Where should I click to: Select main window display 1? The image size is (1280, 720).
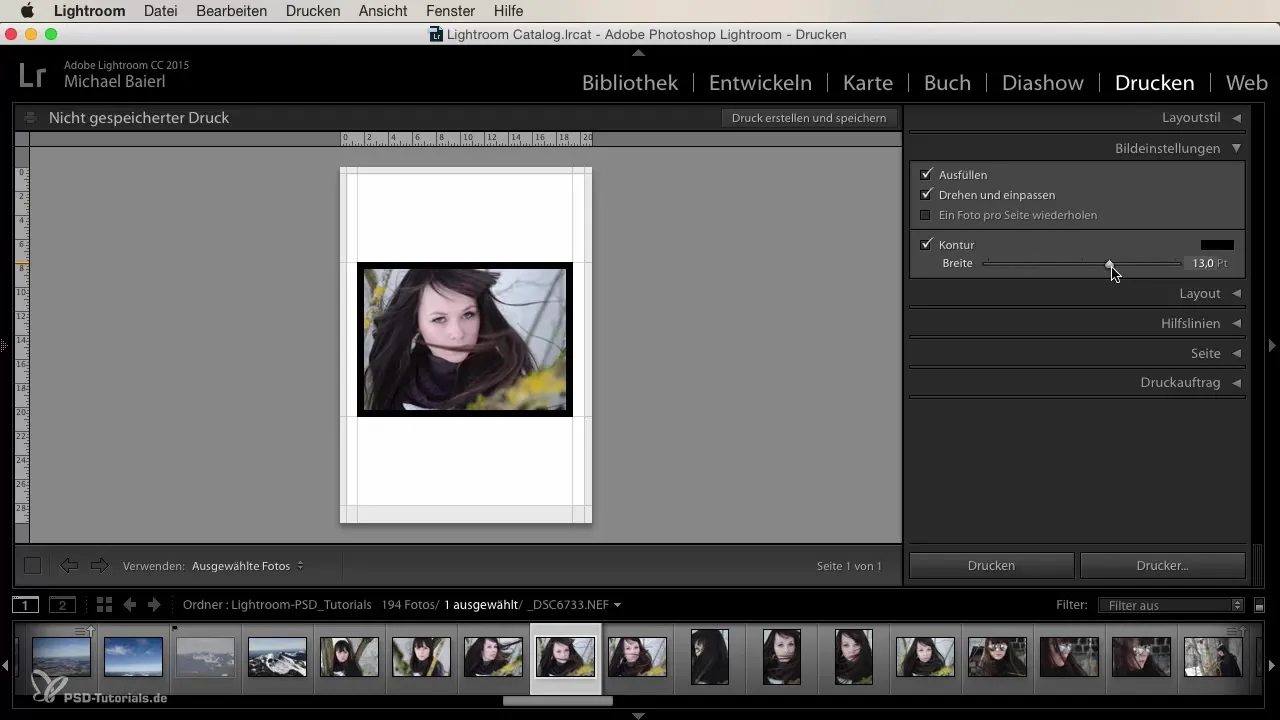[x=25, y=605]
